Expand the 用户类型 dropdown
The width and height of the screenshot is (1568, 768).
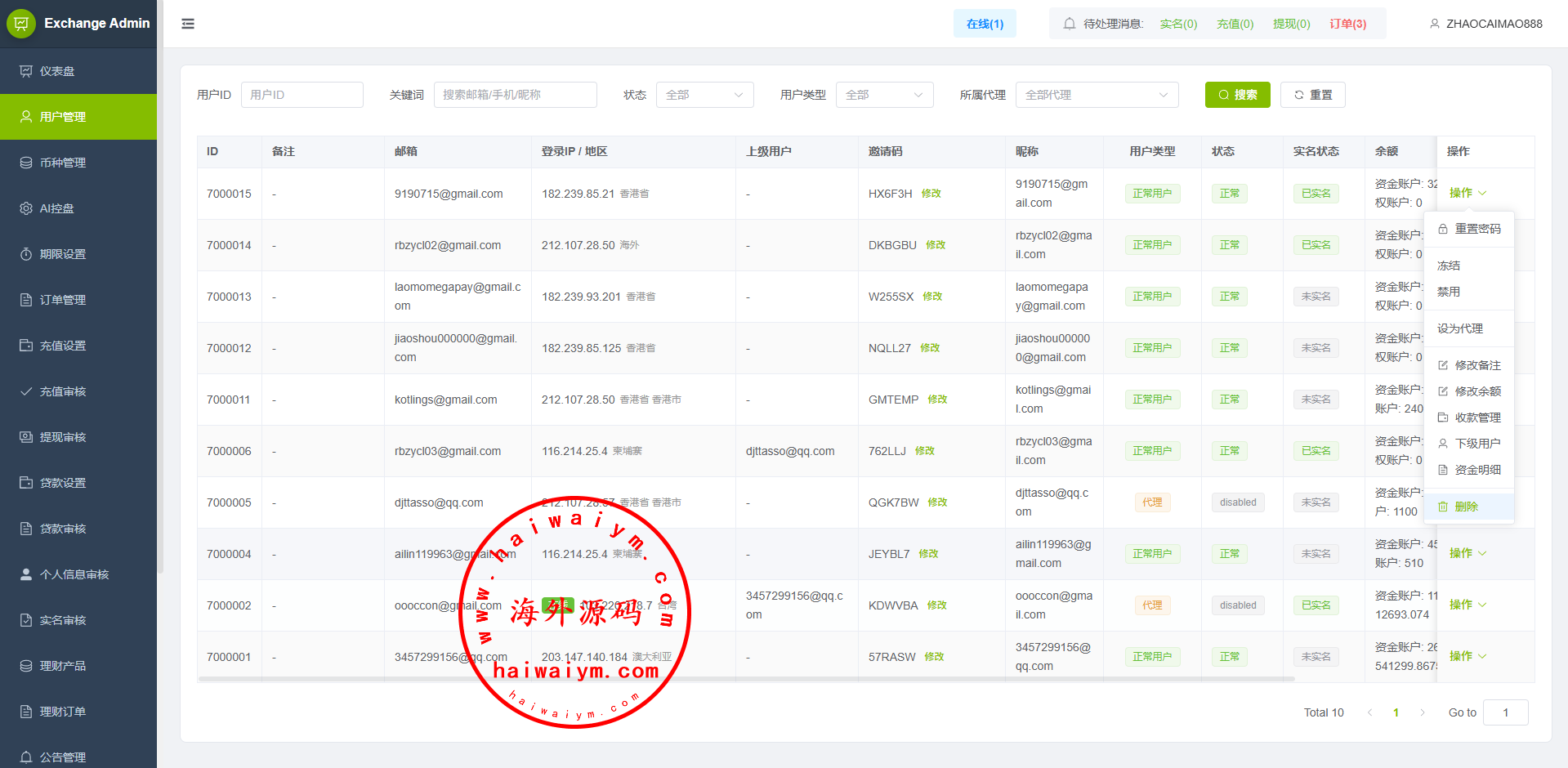(x=884, y=95)
